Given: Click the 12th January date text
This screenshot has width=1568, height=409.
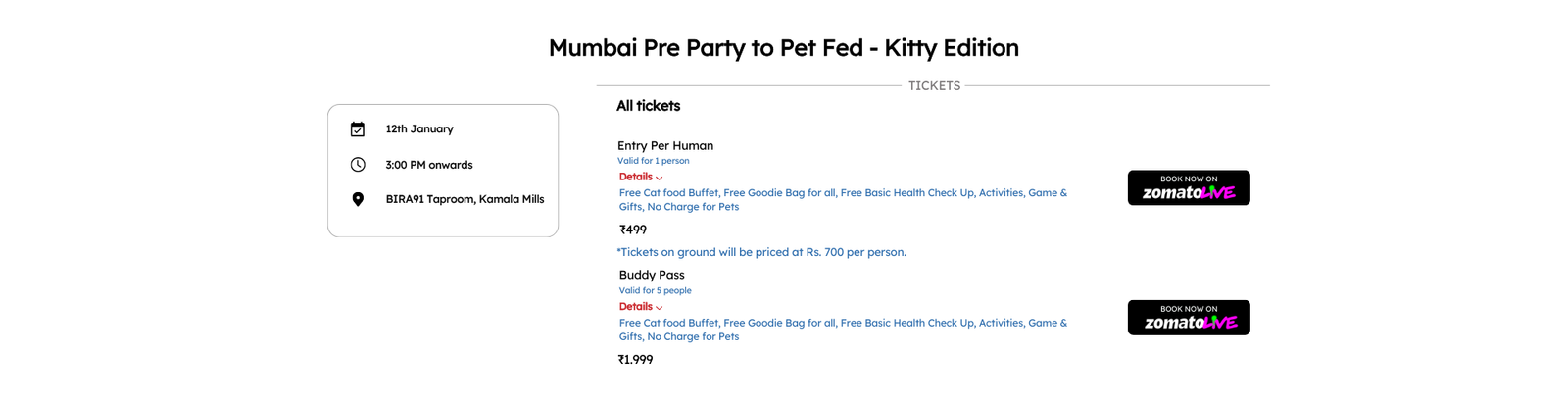Looking at the screenshot, I should [419, 128].
